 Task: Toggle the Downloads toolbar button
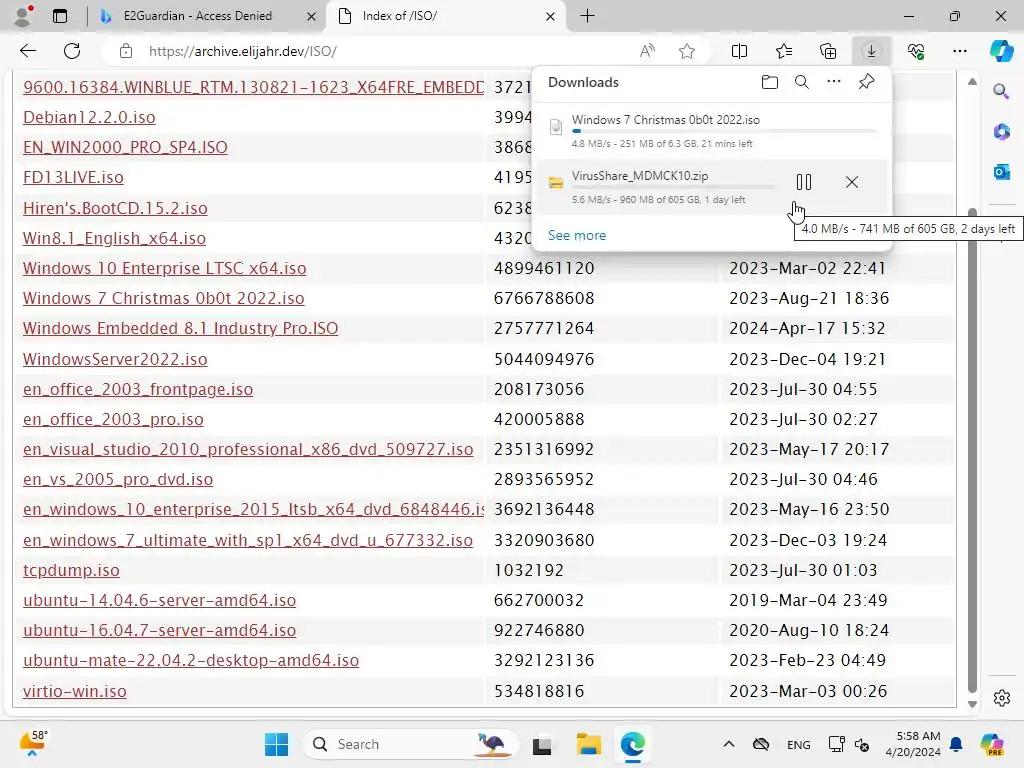(871, 51)
